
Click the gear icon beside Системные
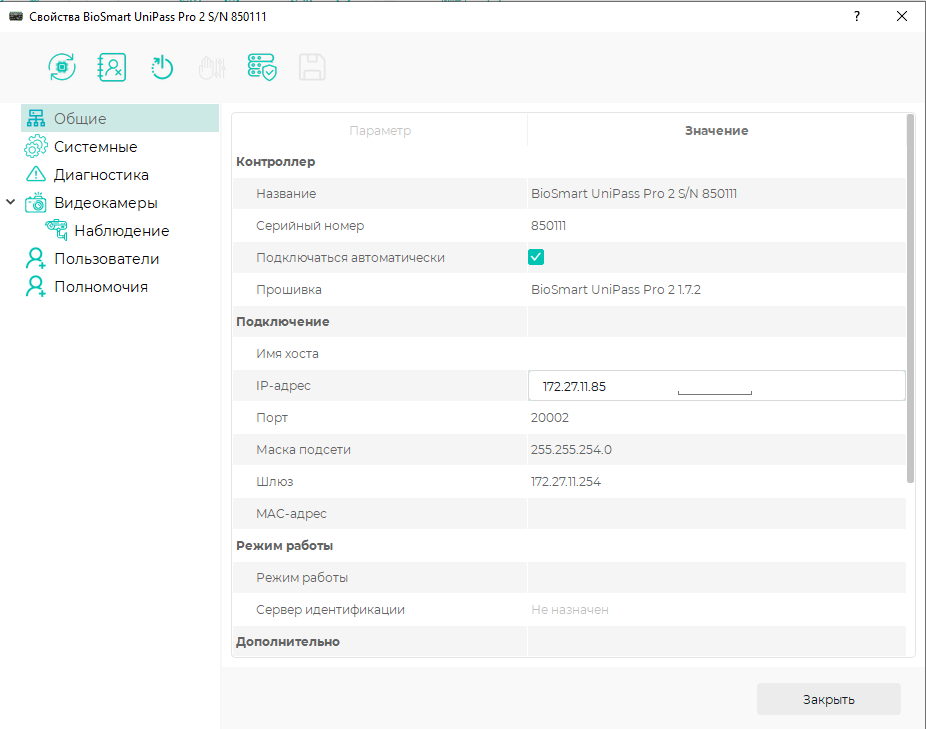[x=36, y=146]
